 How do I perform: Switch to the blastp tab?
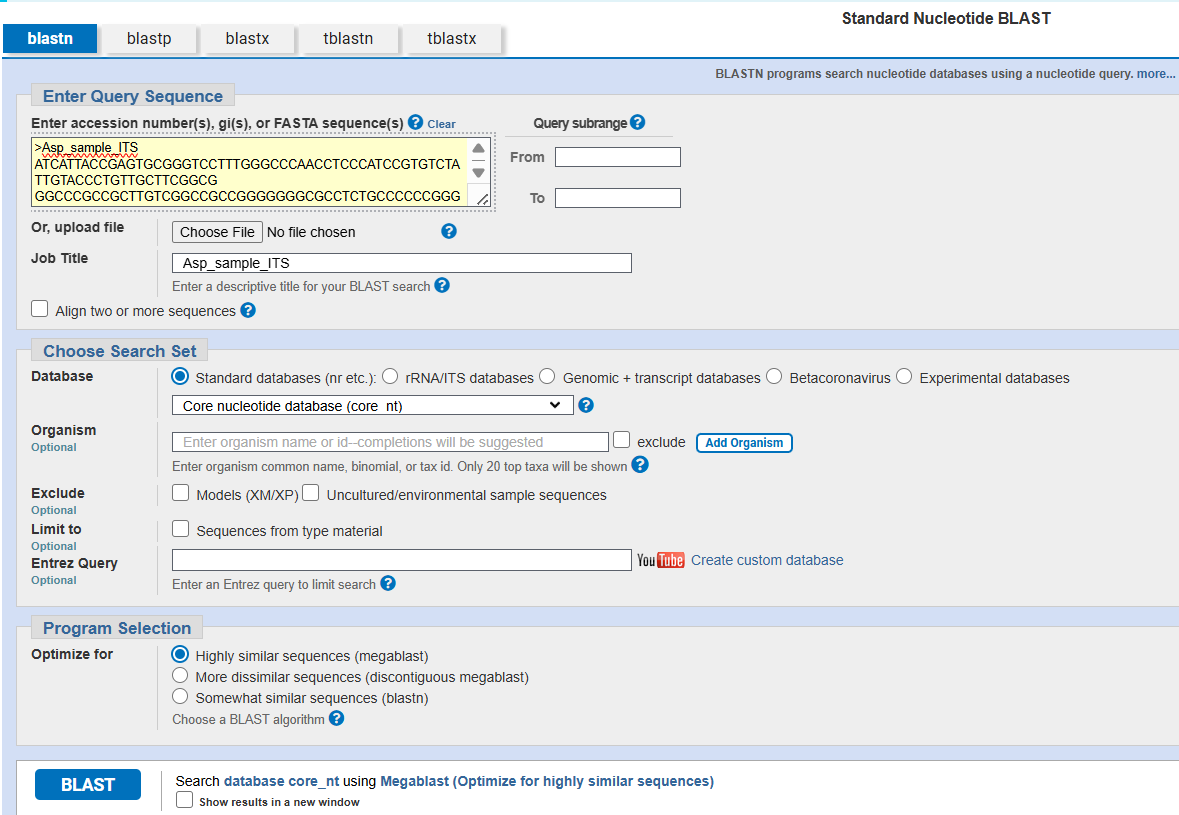[x=149, y=38]
